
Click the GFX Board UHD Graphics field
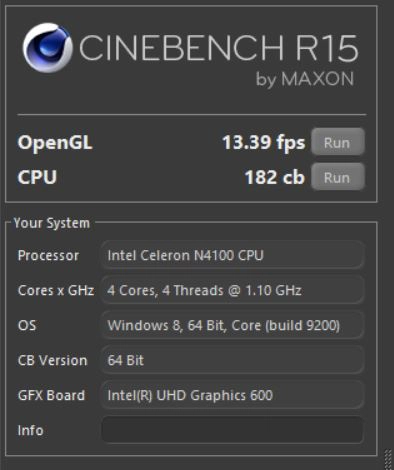[232, 395]
